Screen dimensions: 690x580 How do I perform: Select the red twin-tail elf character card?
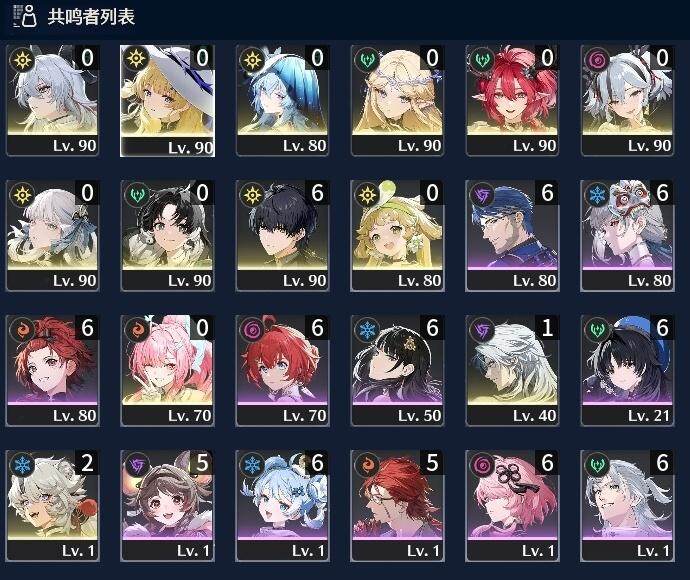coord(512,101)
